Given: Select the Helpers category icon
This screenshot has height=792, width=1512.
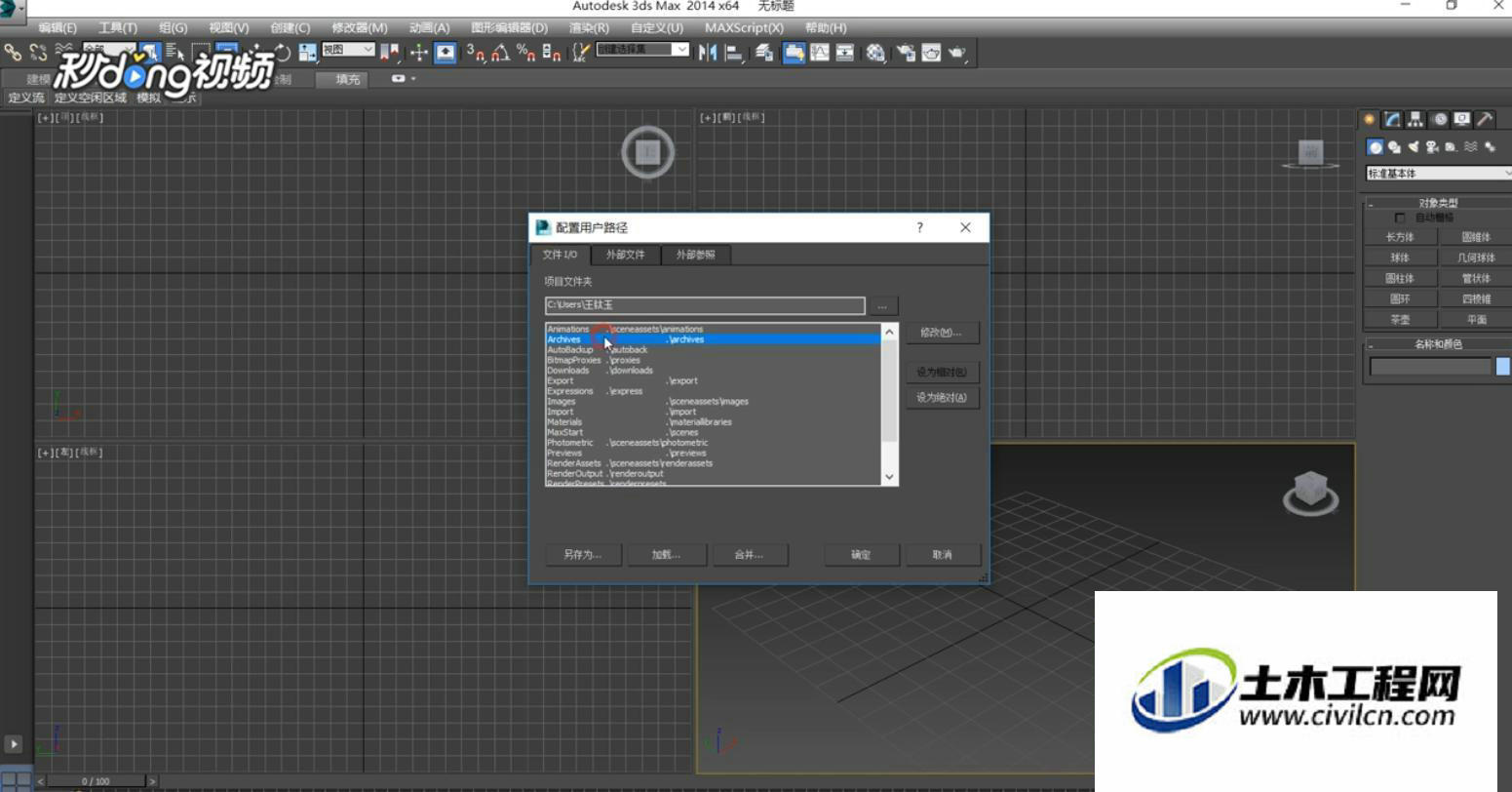Looking at the screenshot, I should (x=1452, y=147).
